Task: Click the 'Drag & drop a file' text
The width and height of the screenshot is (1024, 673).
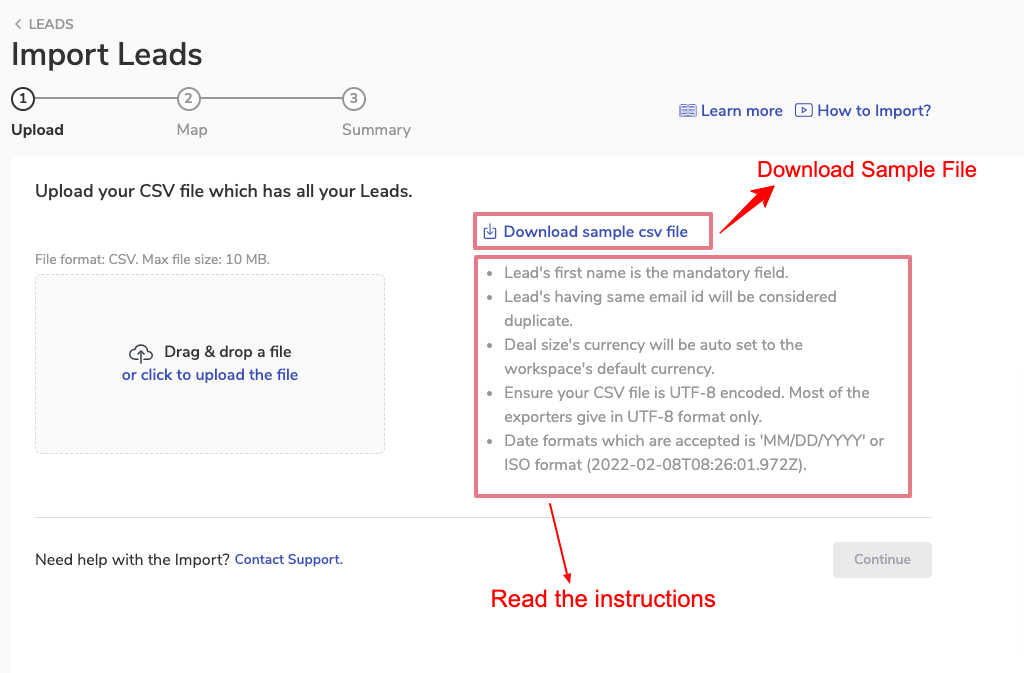Action: tap(228, 352)
